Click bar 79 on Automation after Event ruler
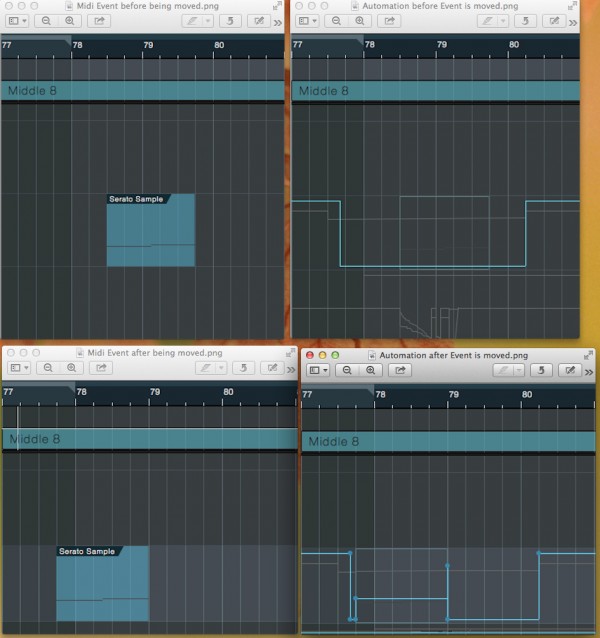 454,394
